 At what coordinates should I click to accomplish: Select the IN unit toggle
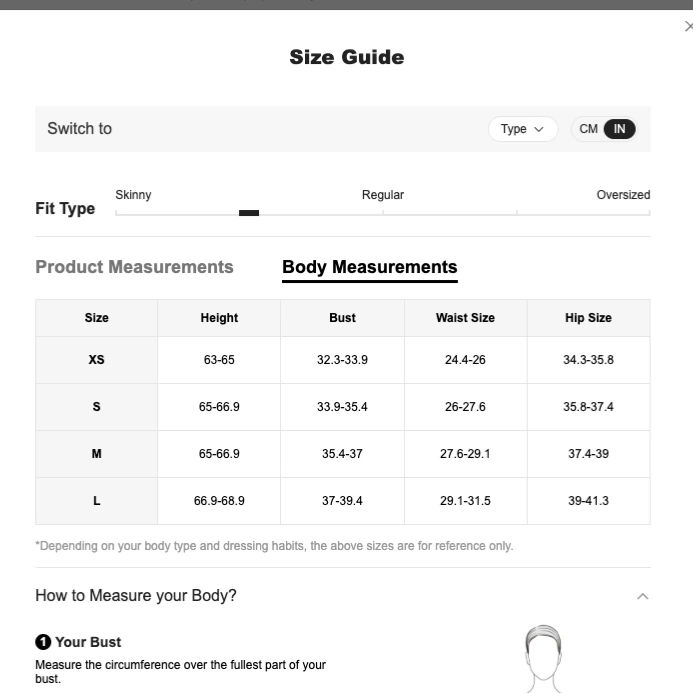pyautogui.click(x=620, y=129)
